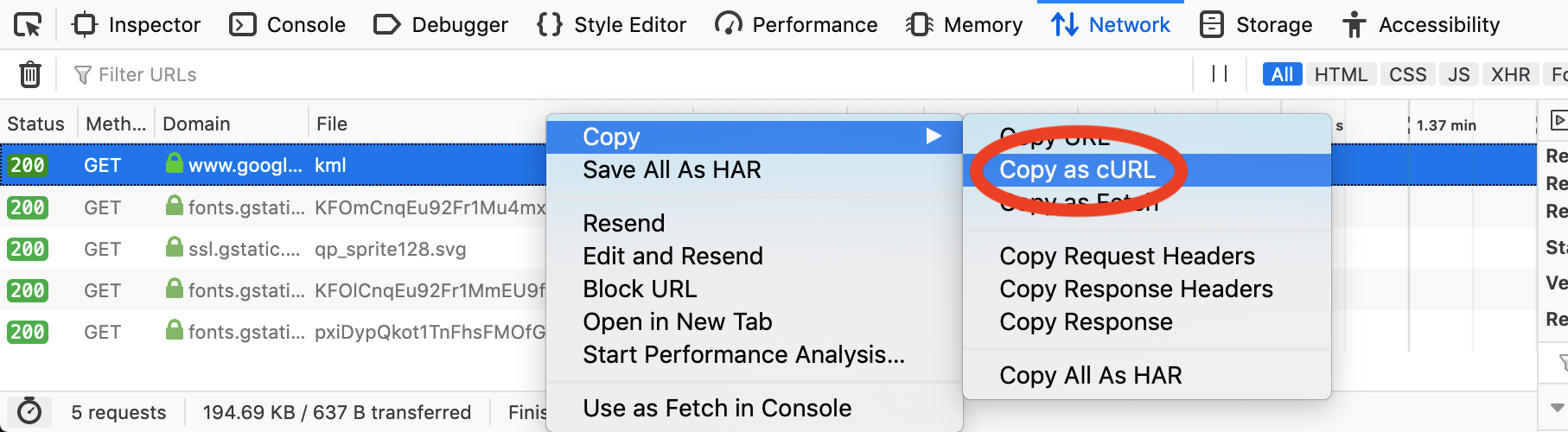Click the element picker arrow icon

[28, 25]
